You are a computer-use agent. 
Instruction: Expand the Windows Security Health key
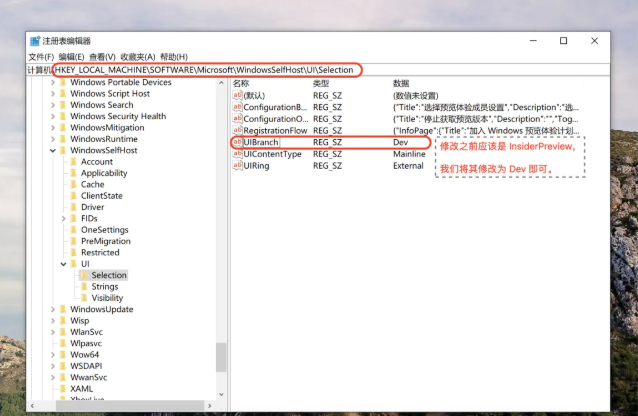[x=53, y=116]
